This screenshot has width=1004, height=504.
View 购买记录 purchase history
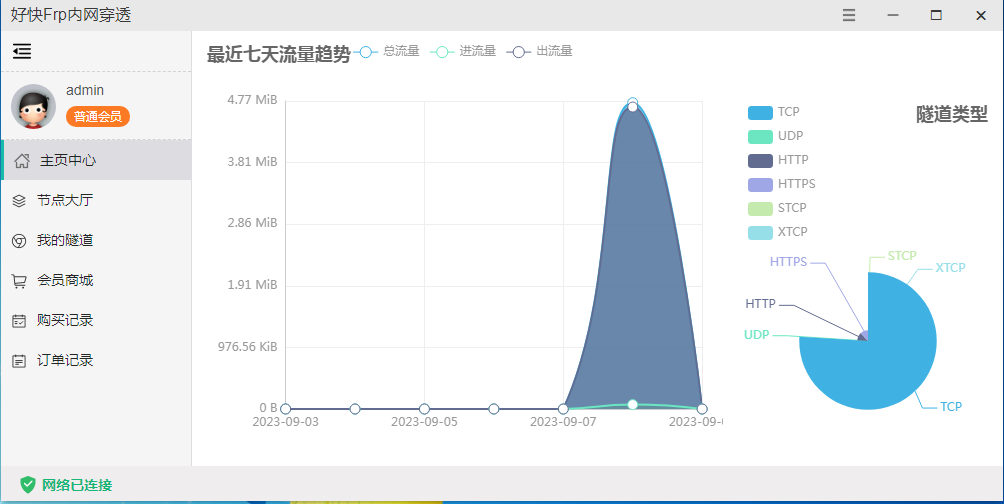pos(96,320)
